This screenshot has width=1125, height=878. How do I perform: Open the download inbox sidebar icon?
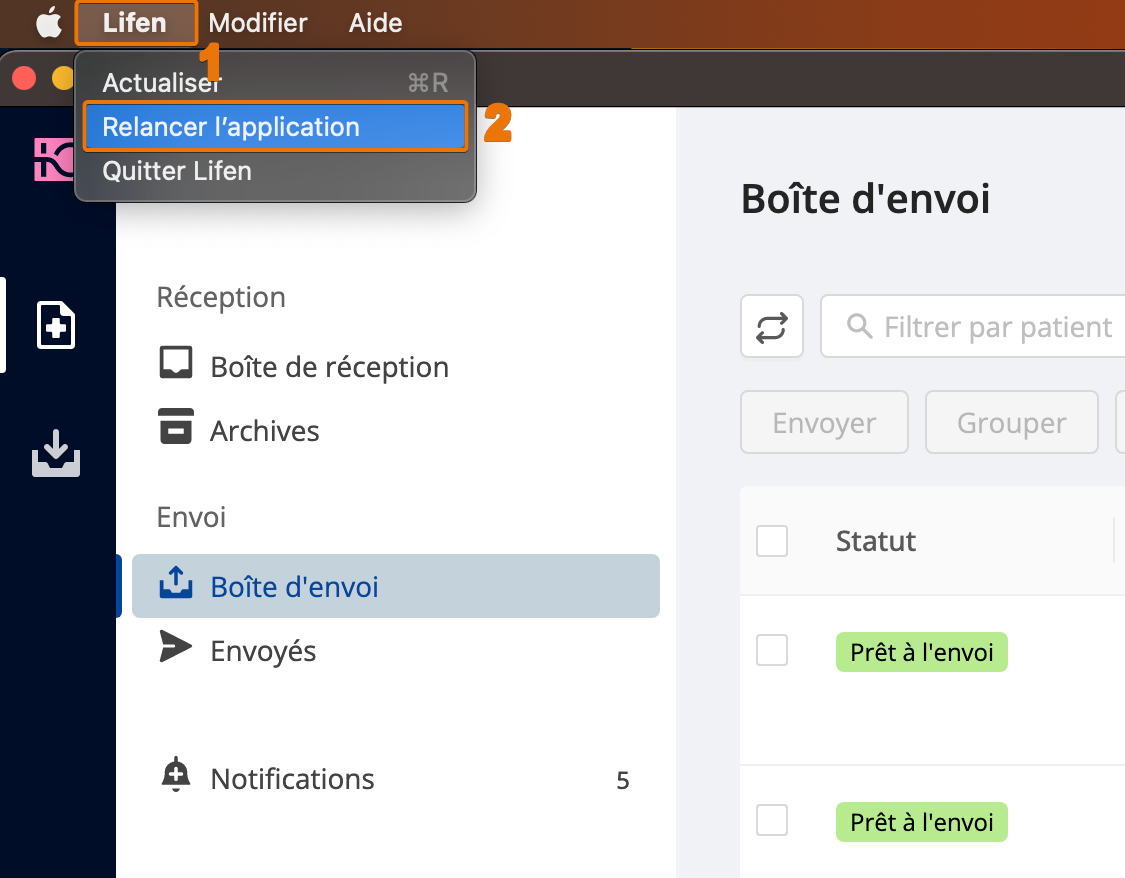(56, 453)
